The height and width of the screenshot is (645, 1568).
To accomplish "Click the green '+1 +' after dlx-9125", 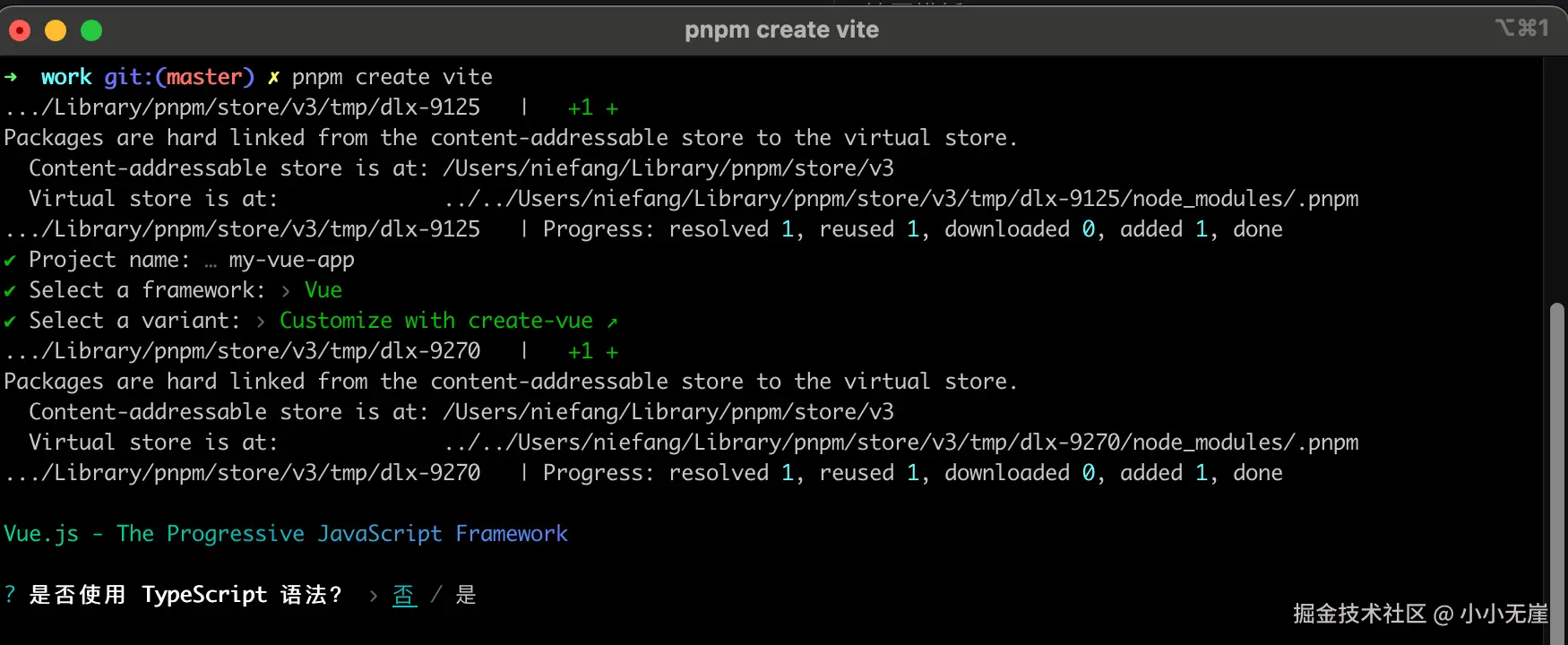I will click(593, 108).
